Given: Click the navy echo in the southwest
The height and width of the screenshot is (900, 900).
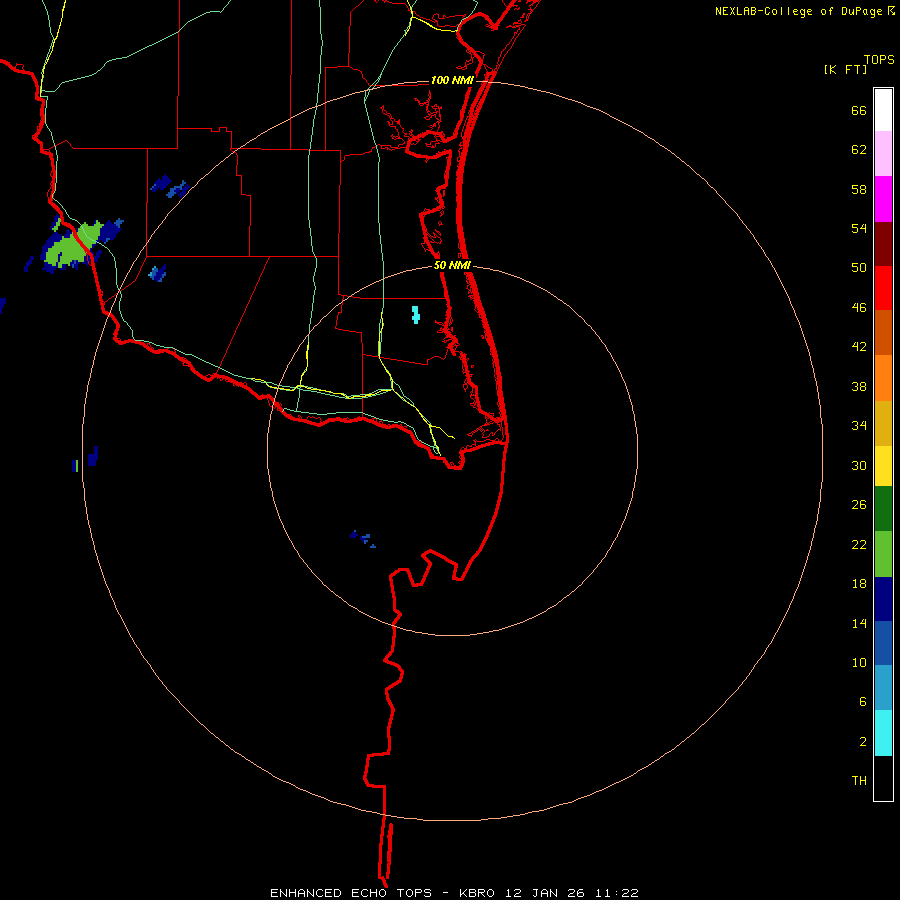Looking at the screenshot, I should click(92, 457).
